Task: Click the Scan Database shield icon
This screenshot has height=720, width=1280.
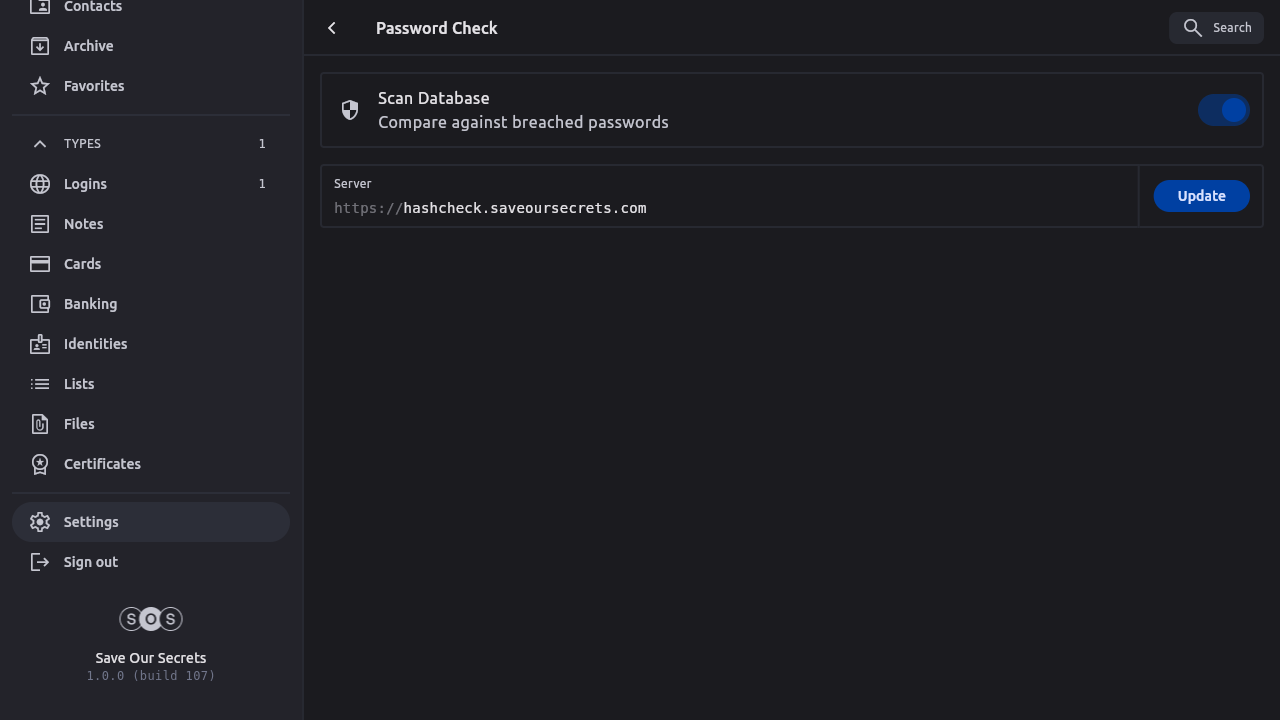Action: tap(350, 110)
